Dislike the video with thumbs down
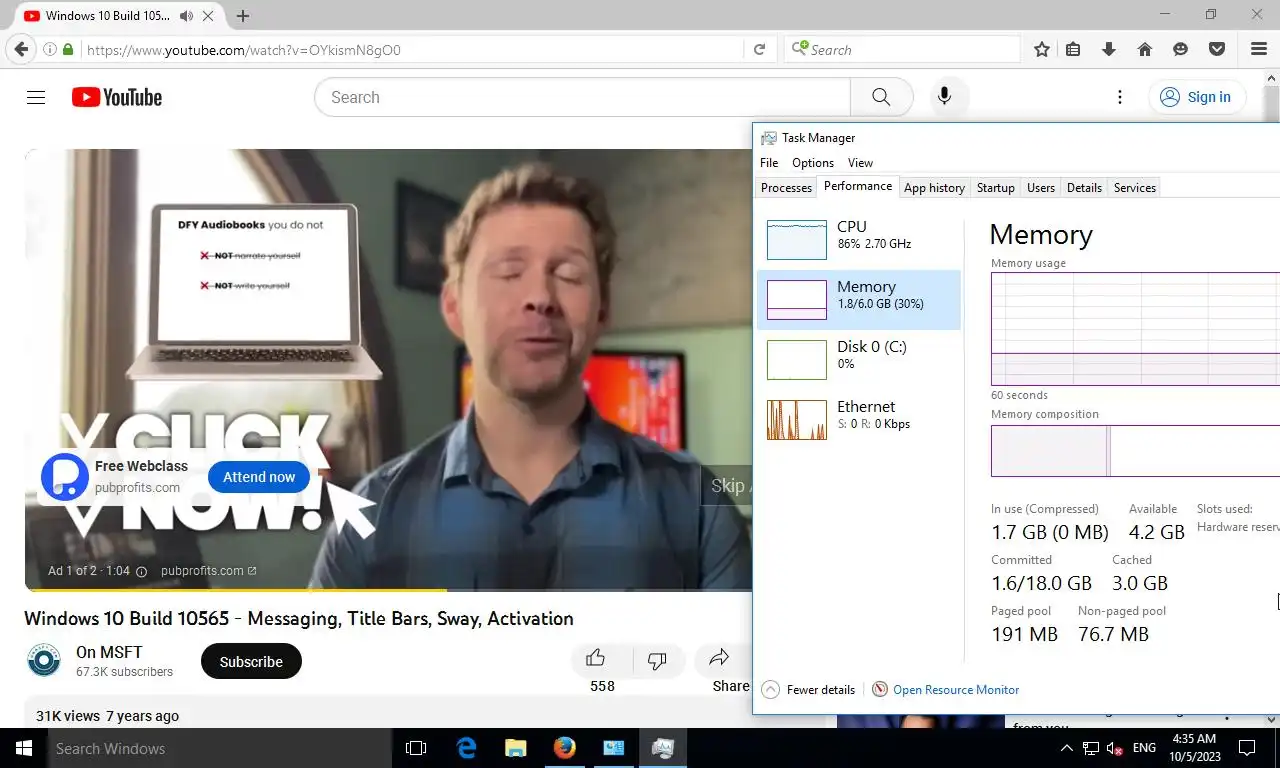Screen dimensions: 1280x768 (657, 660)
